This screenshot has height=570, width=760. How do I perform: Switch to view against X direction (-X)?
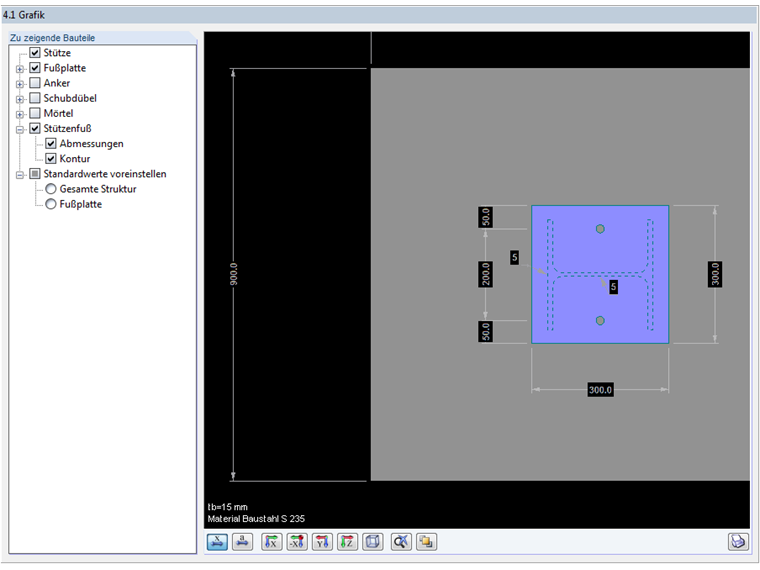tap(297, 541)
